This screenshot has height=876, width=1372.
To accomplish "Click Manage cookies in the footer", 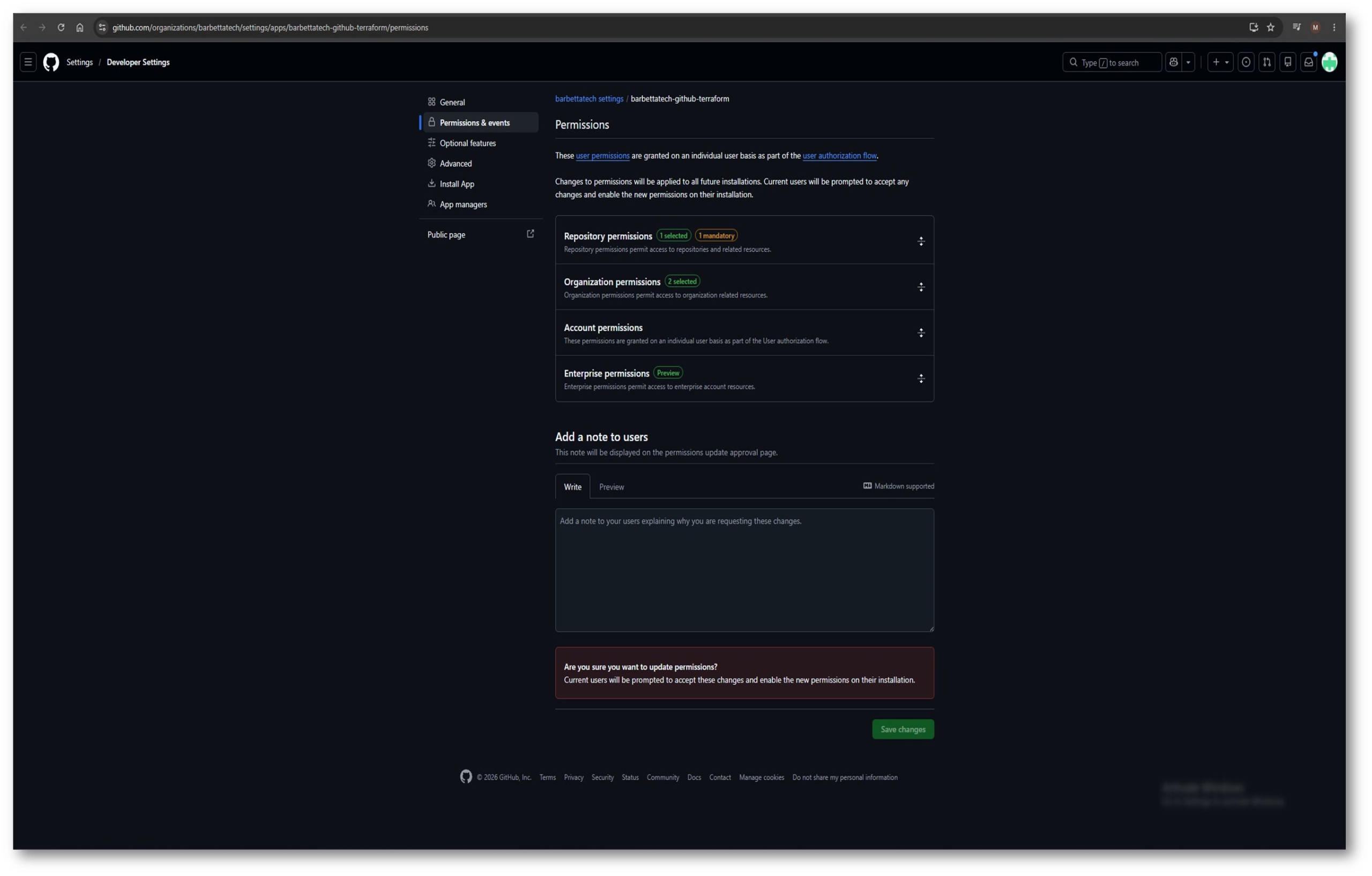I will pos(762,777).
